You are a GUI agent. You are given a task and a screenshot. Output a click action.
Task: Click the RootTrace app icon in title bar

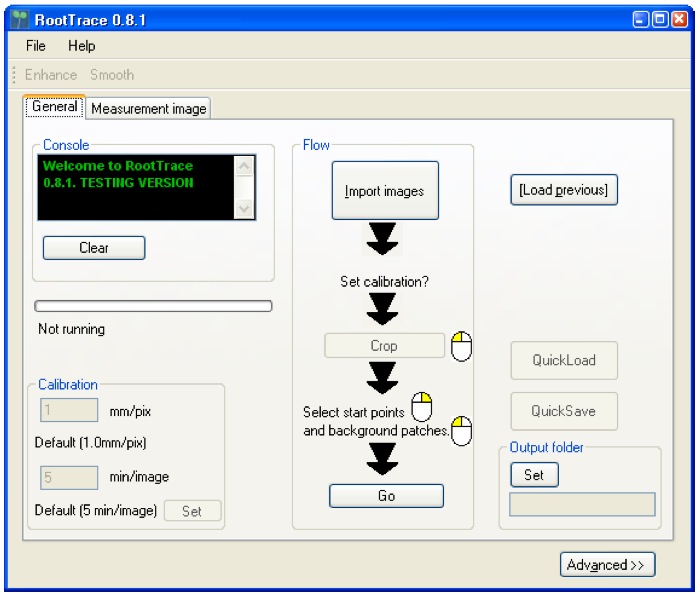click(18, 19)
